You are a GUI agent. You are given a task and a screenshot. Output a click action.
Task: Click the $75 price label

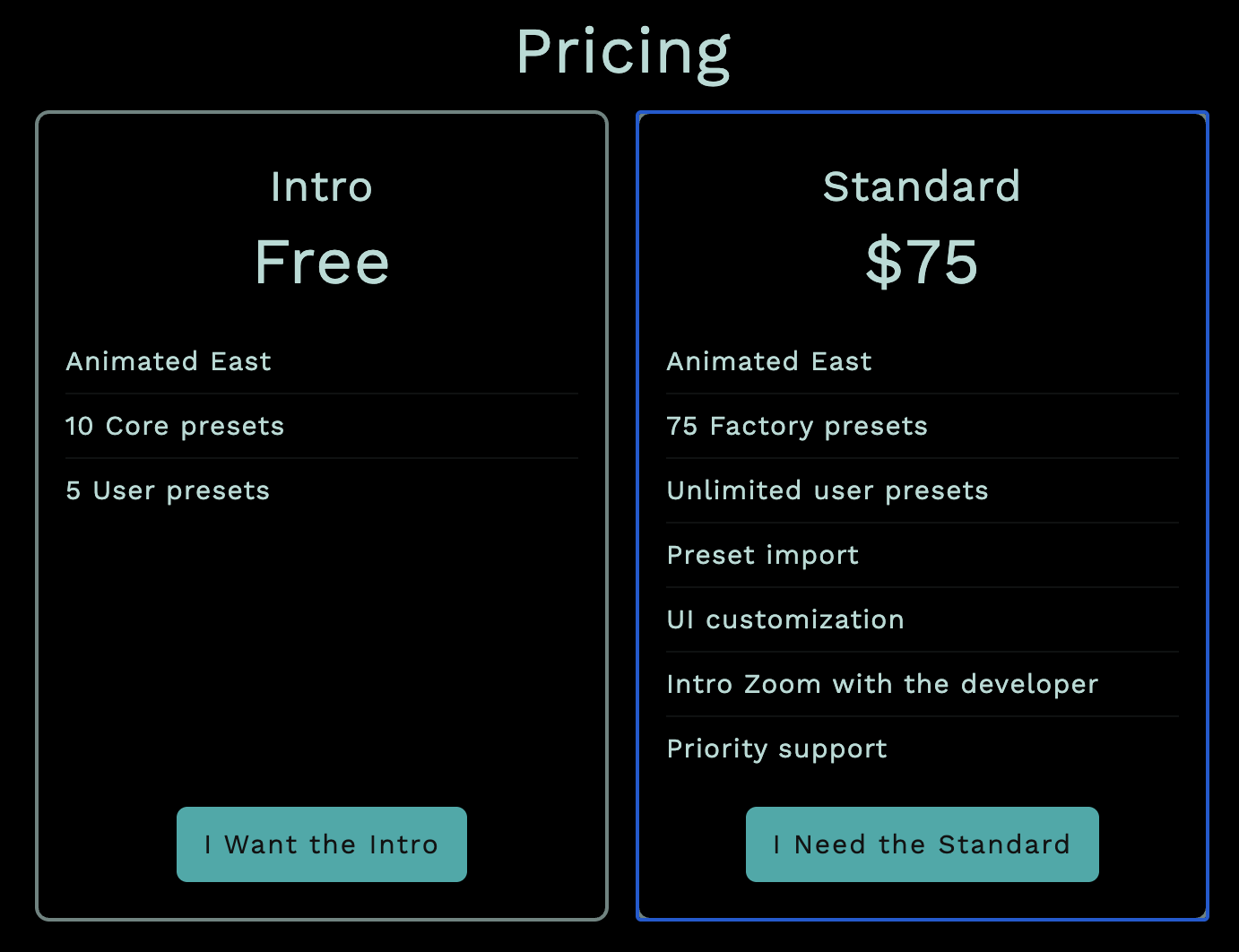tap(922, 262)
